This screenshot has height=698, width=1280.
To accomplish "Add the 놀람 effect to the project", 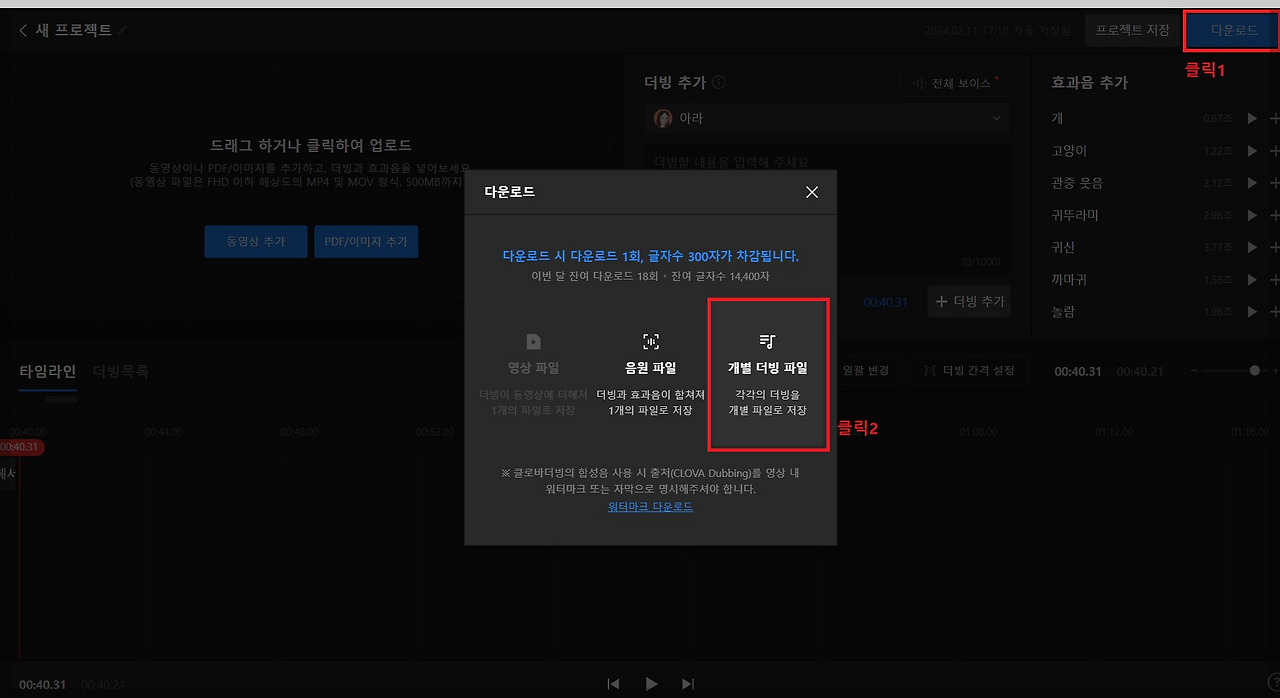I will pyautogui.click(x=1277, y=311).
